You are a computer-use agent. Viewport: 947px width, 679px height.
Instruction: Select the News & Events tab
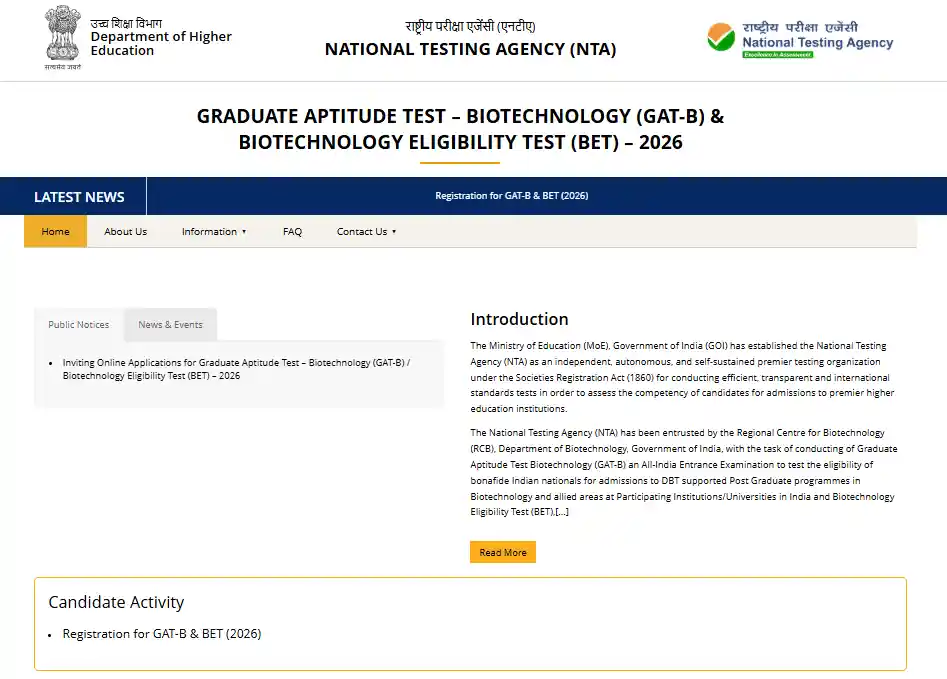tap(169, 324)
